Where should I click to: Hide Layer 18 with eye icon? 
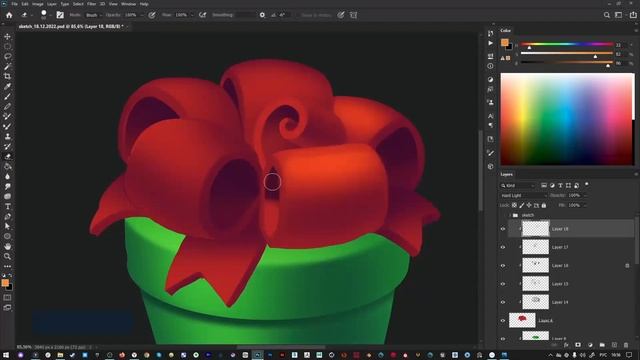503,229
